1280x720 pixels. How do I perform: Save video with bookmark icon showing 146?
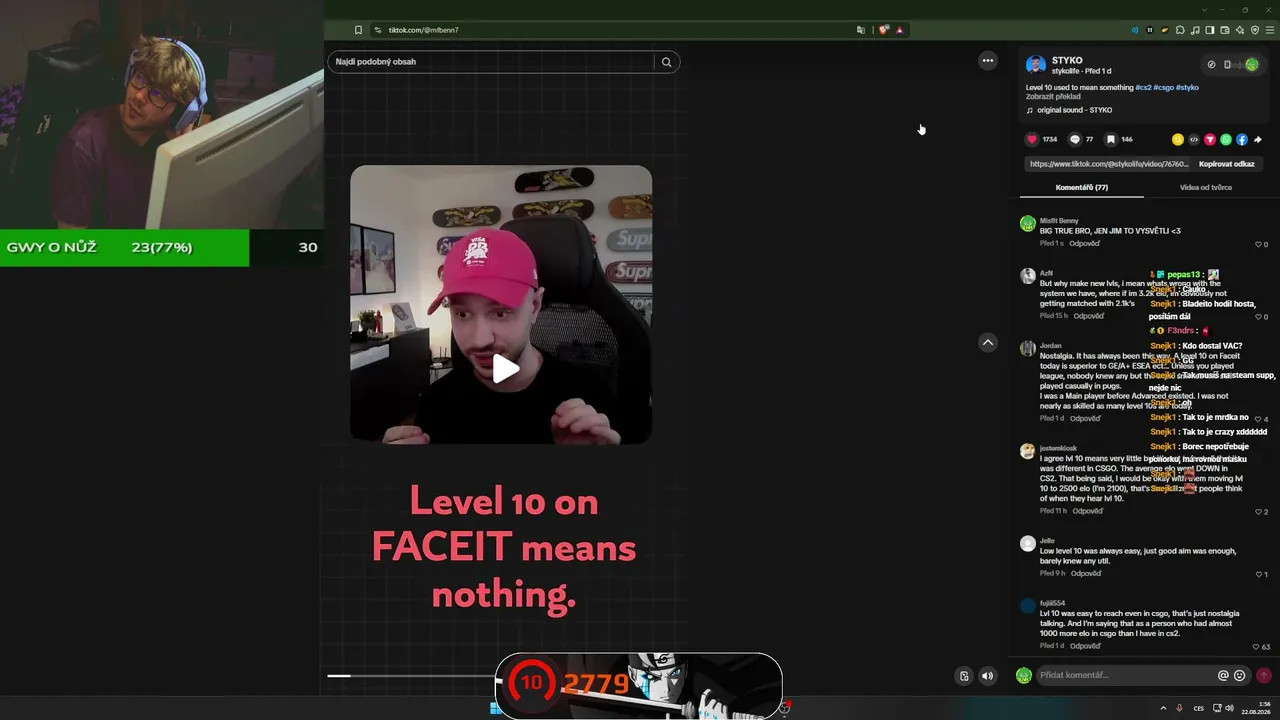(1111, 140)
